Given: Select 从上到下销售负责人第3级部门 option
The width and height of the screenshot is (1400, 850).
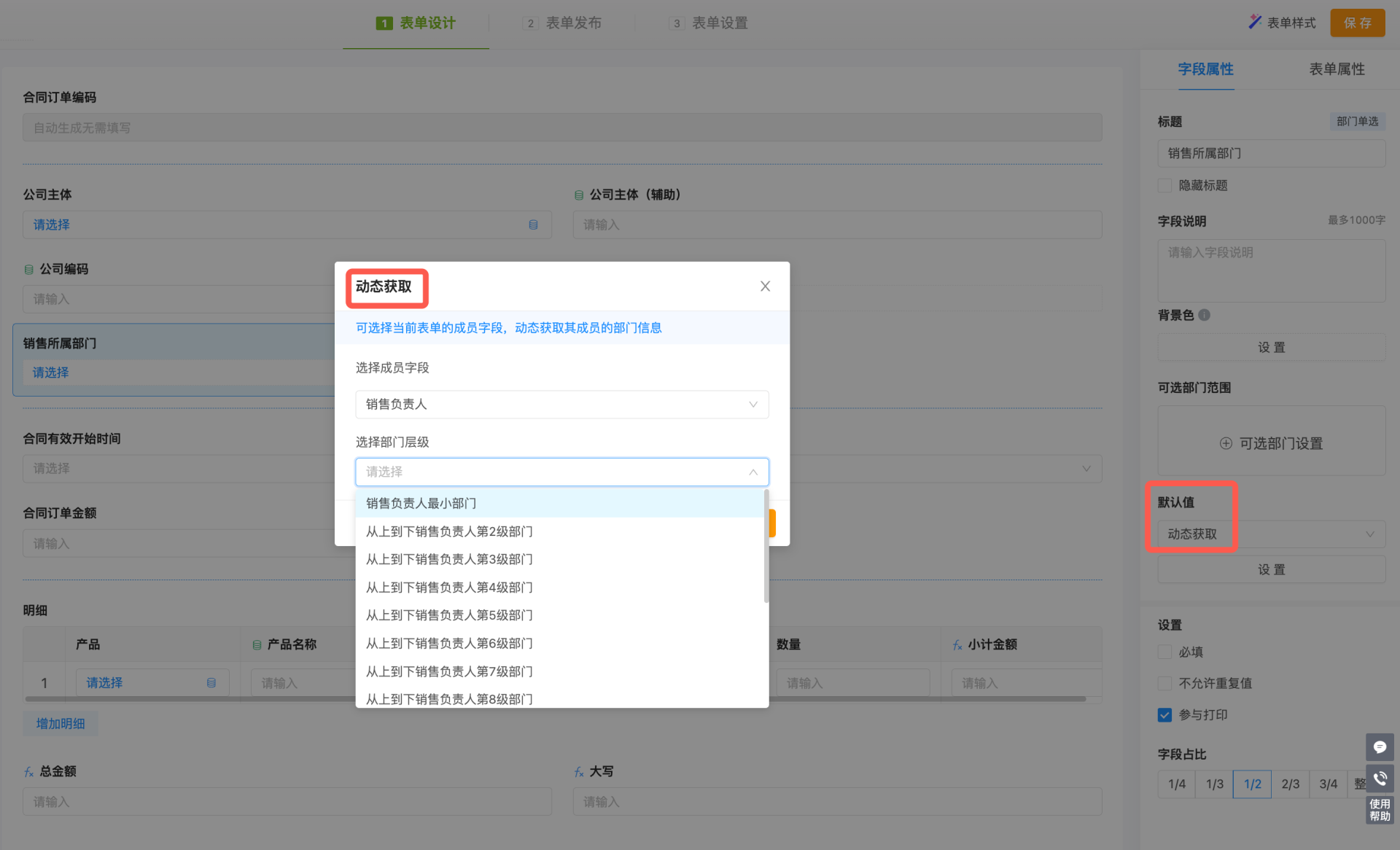Looking at the screenshot, I should 449,559.
